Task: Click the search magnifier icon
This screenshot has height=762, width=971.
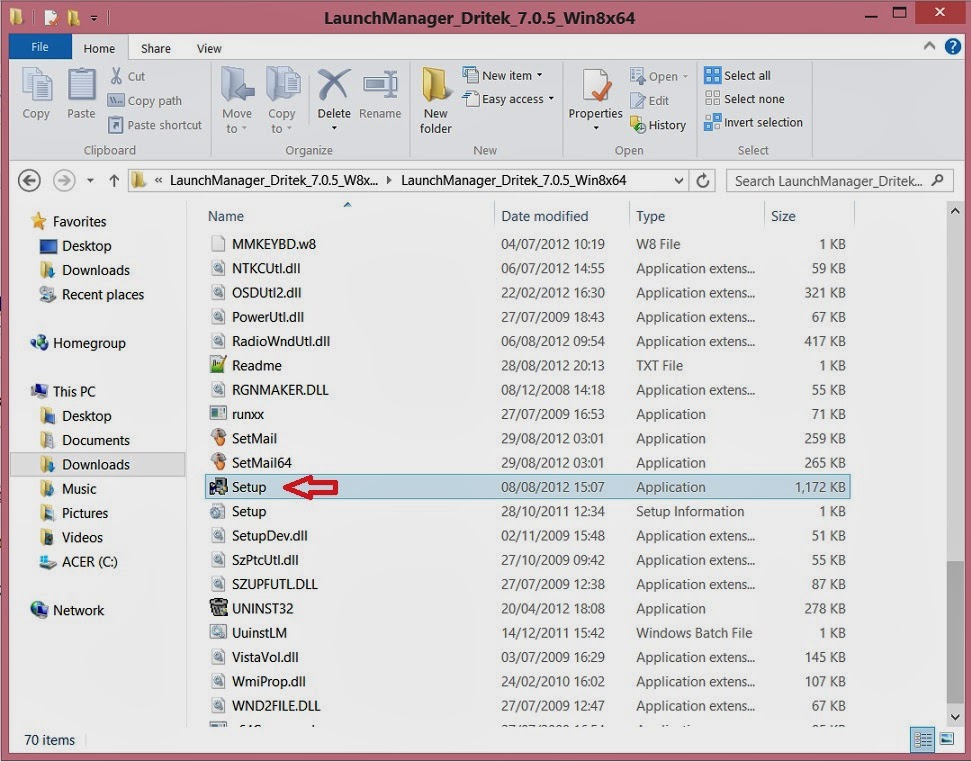Action: (x=938, y=181)
